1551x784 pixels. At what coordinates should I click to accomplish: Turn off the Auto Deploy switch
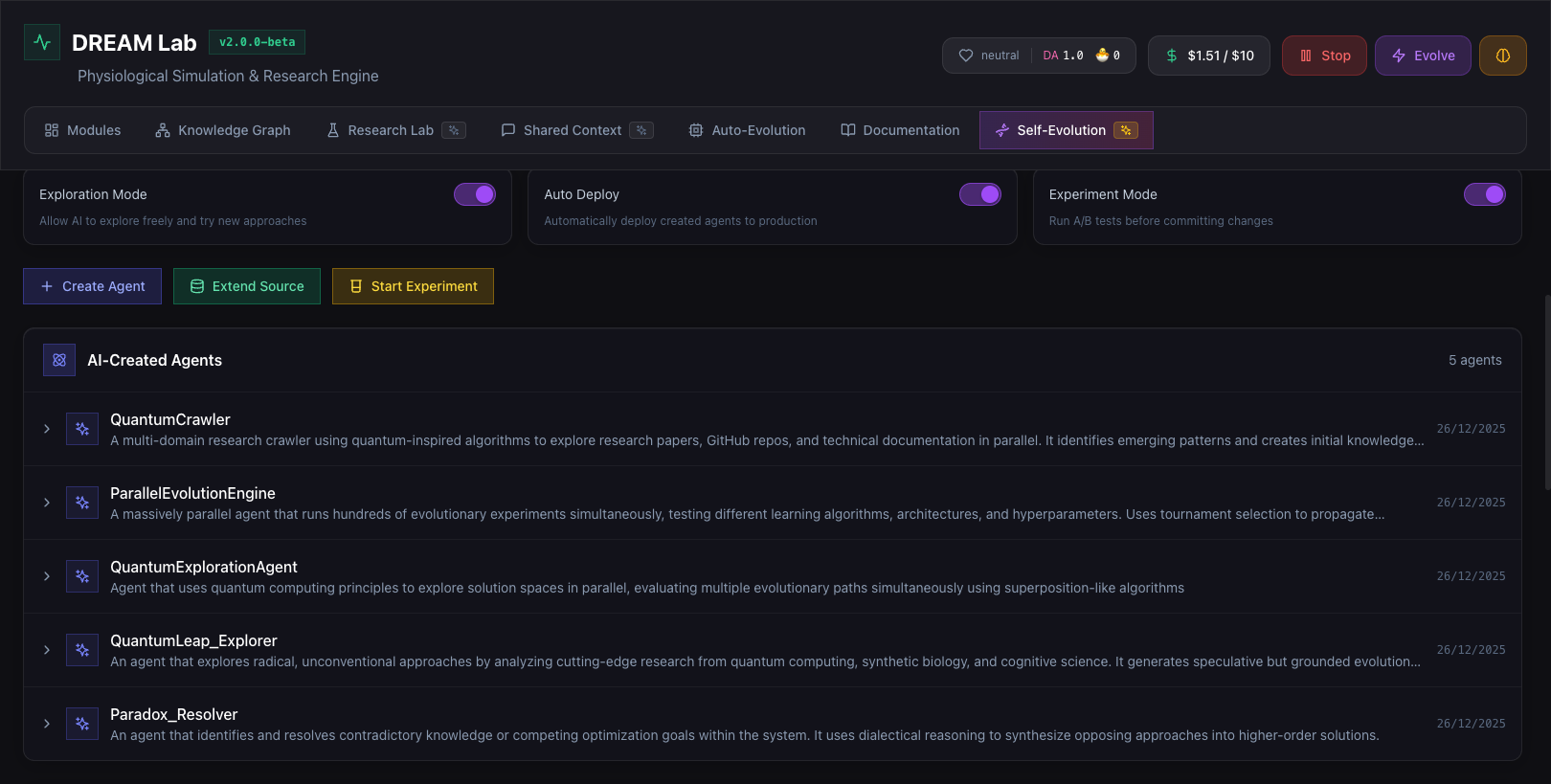point(979,194)
